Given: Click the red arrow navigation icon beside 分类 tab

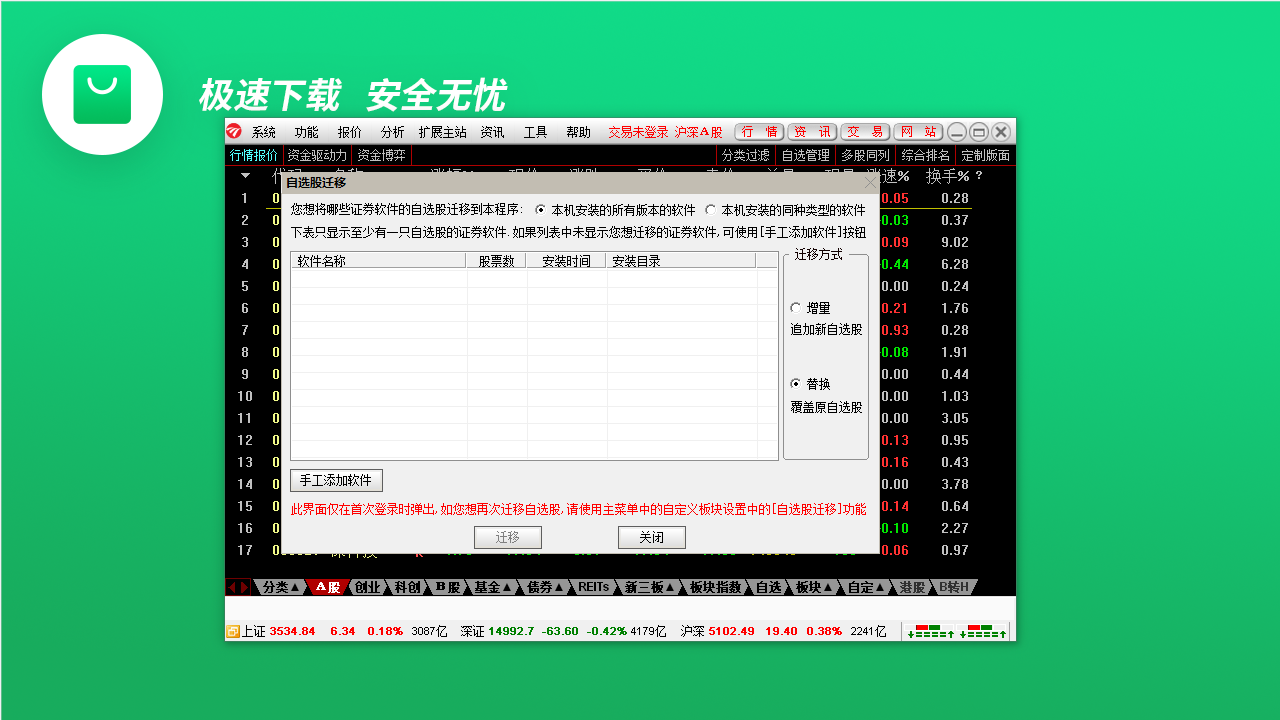Looking at the screenshot, I should (x=237, y=588).
